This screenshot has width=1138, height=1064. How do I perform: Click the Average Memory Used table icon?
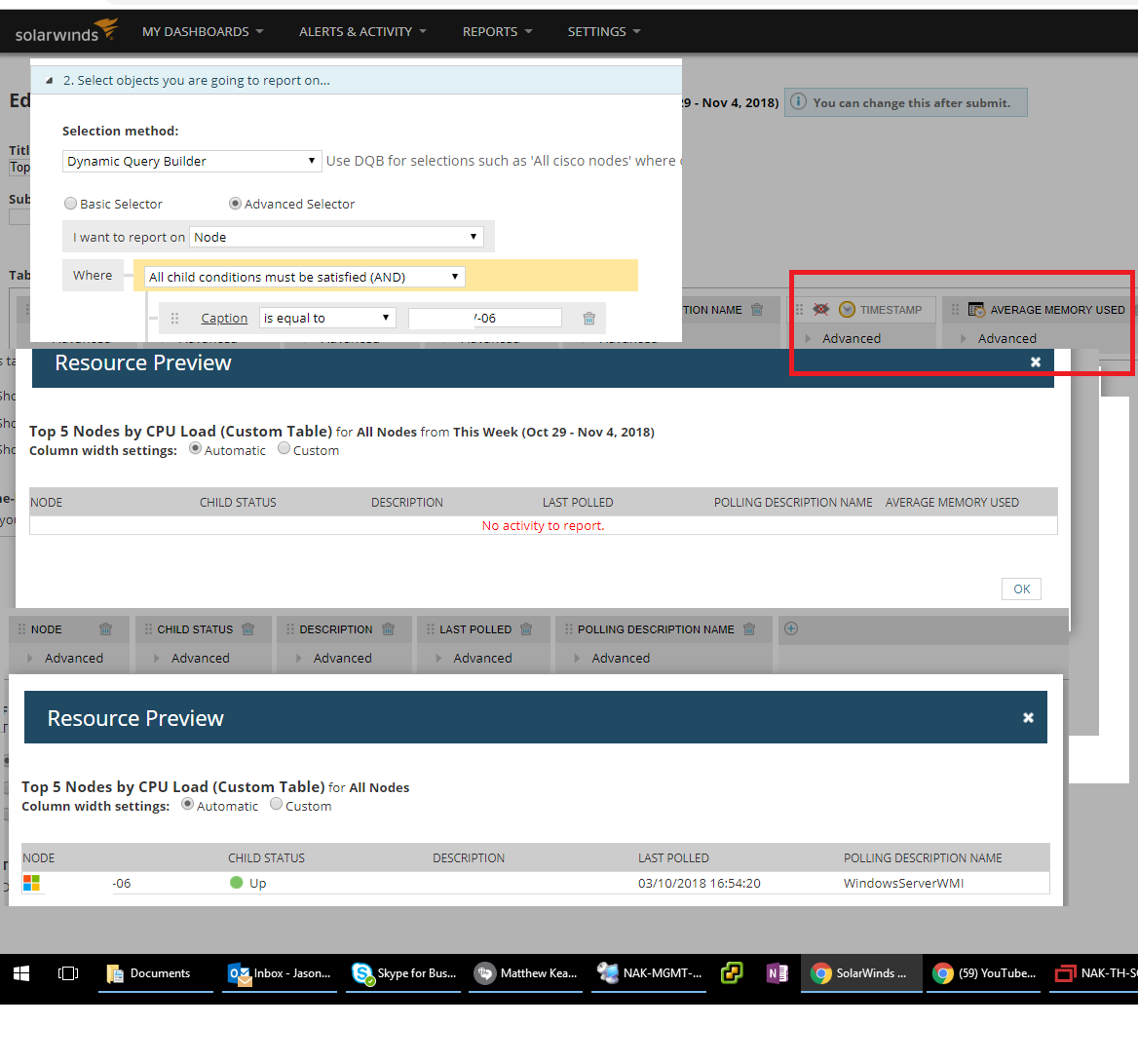pos(976,310)
